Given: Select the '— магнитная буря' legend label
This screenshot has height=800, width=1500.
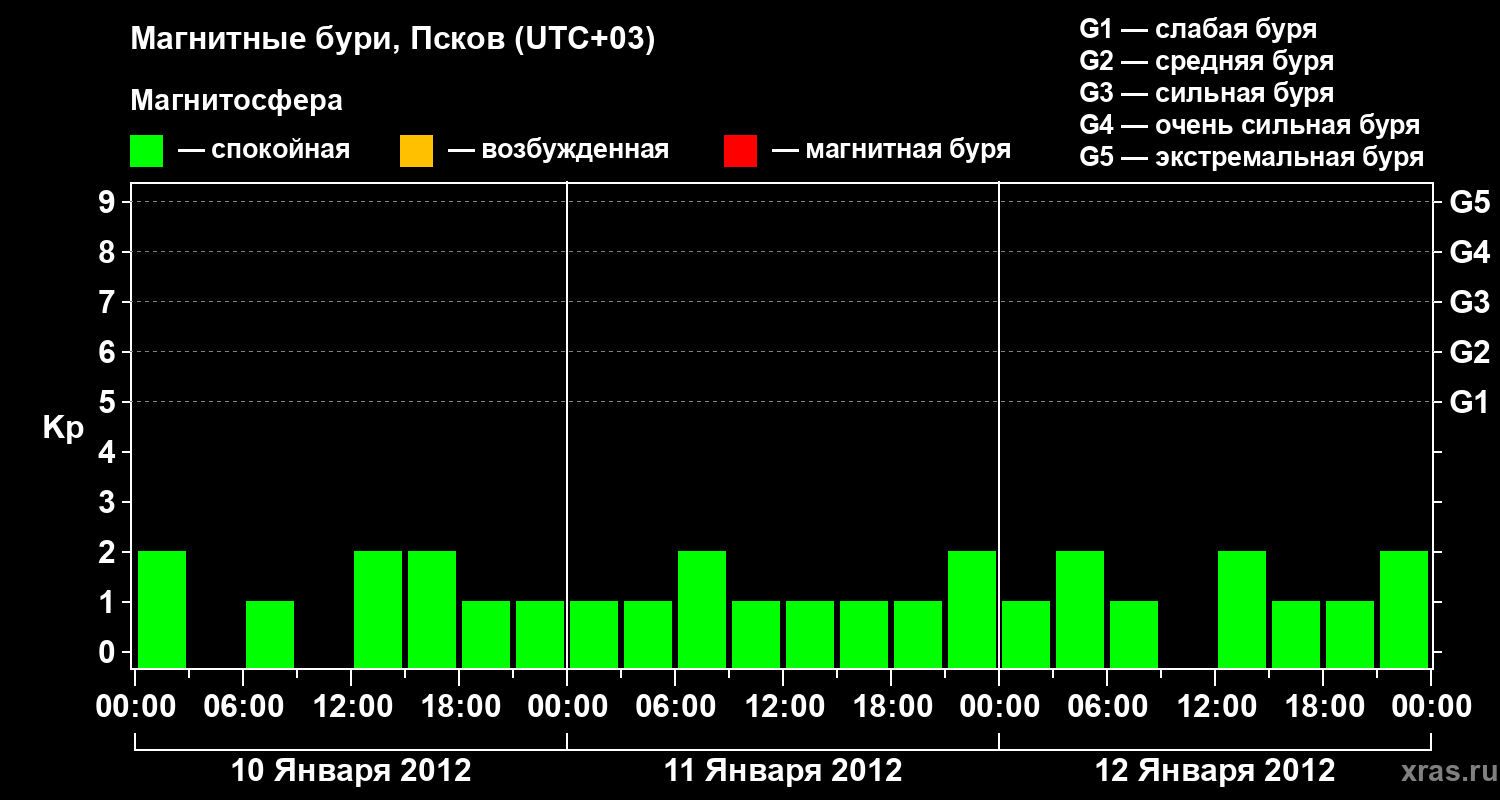Looking at the screenshot, I should click(x=891, y=150).
